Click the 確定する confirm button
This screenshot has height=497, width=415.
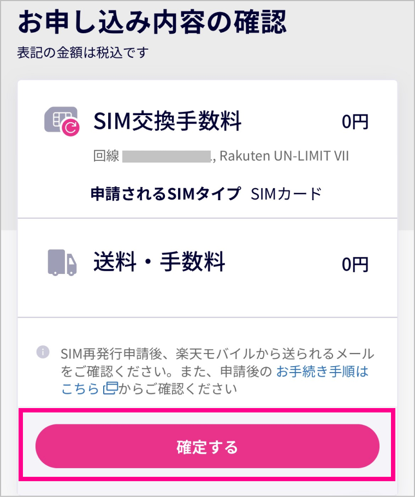[207, 446]
